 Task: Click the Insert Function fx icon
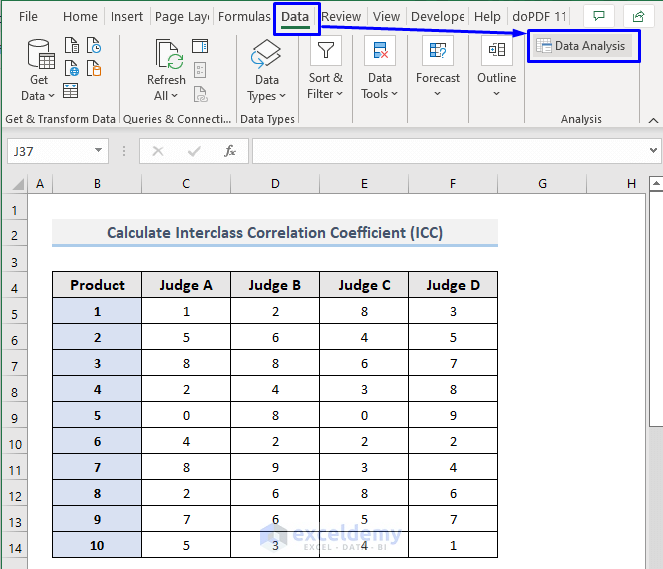[x=230, y=151]
